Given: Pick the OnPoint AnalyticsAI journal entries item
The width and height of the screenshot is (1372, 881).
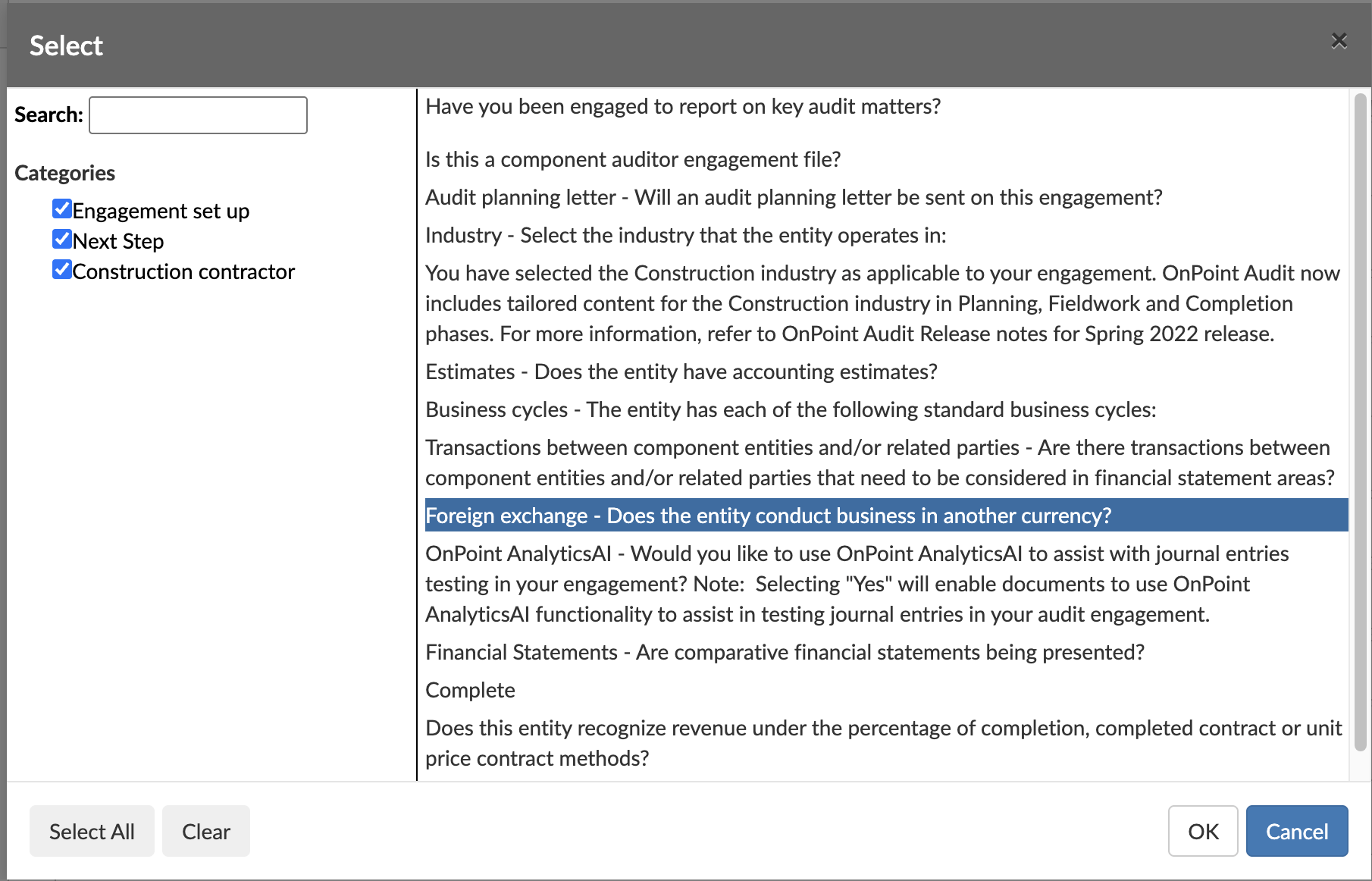Looking at the screenshot, I should pos(886,584).
